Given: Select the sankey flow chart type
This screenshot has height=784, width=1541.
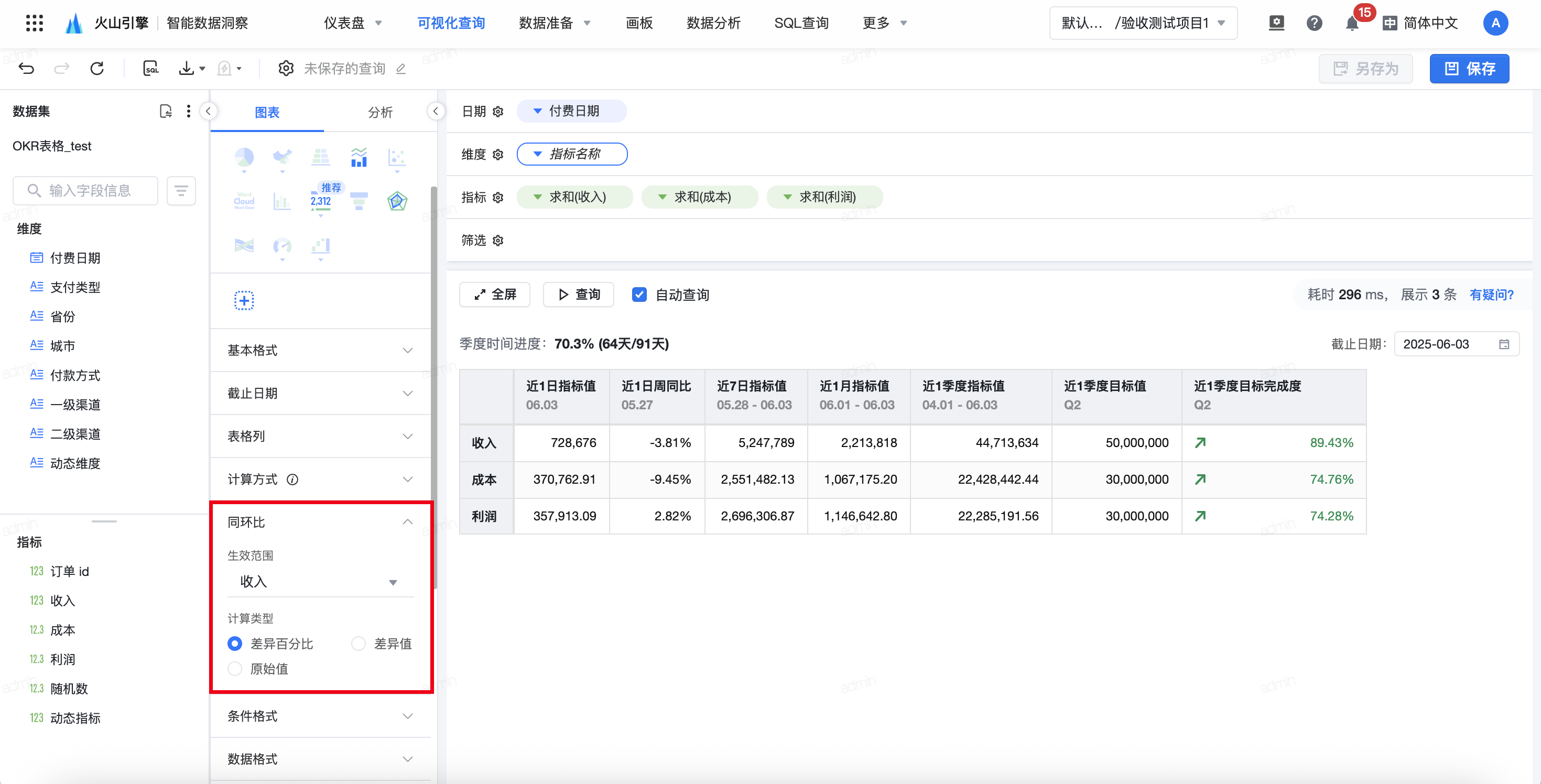Looking at the screenshot, I should pos(244,245).
